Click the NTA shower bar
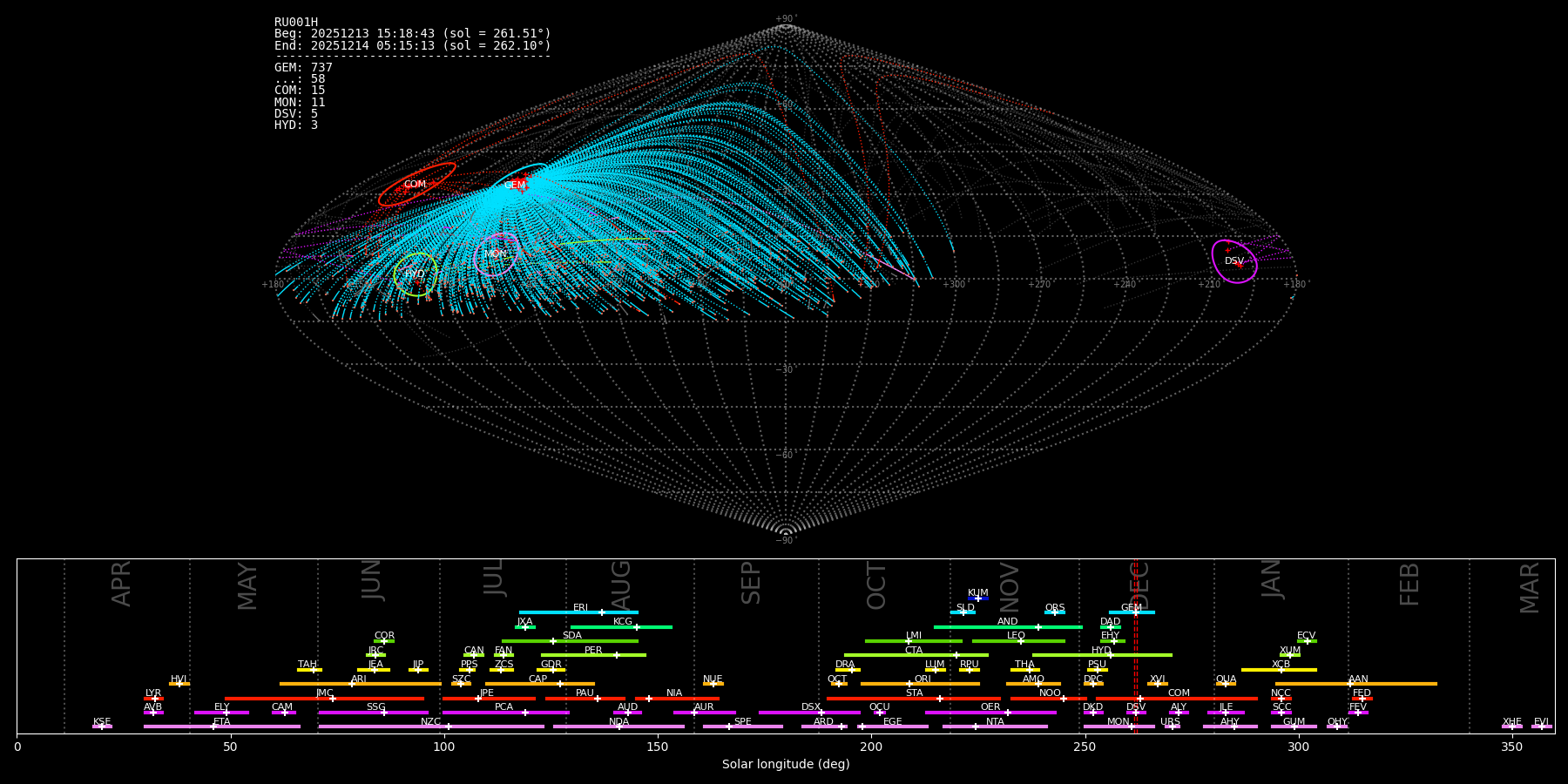 pos(995,727)
